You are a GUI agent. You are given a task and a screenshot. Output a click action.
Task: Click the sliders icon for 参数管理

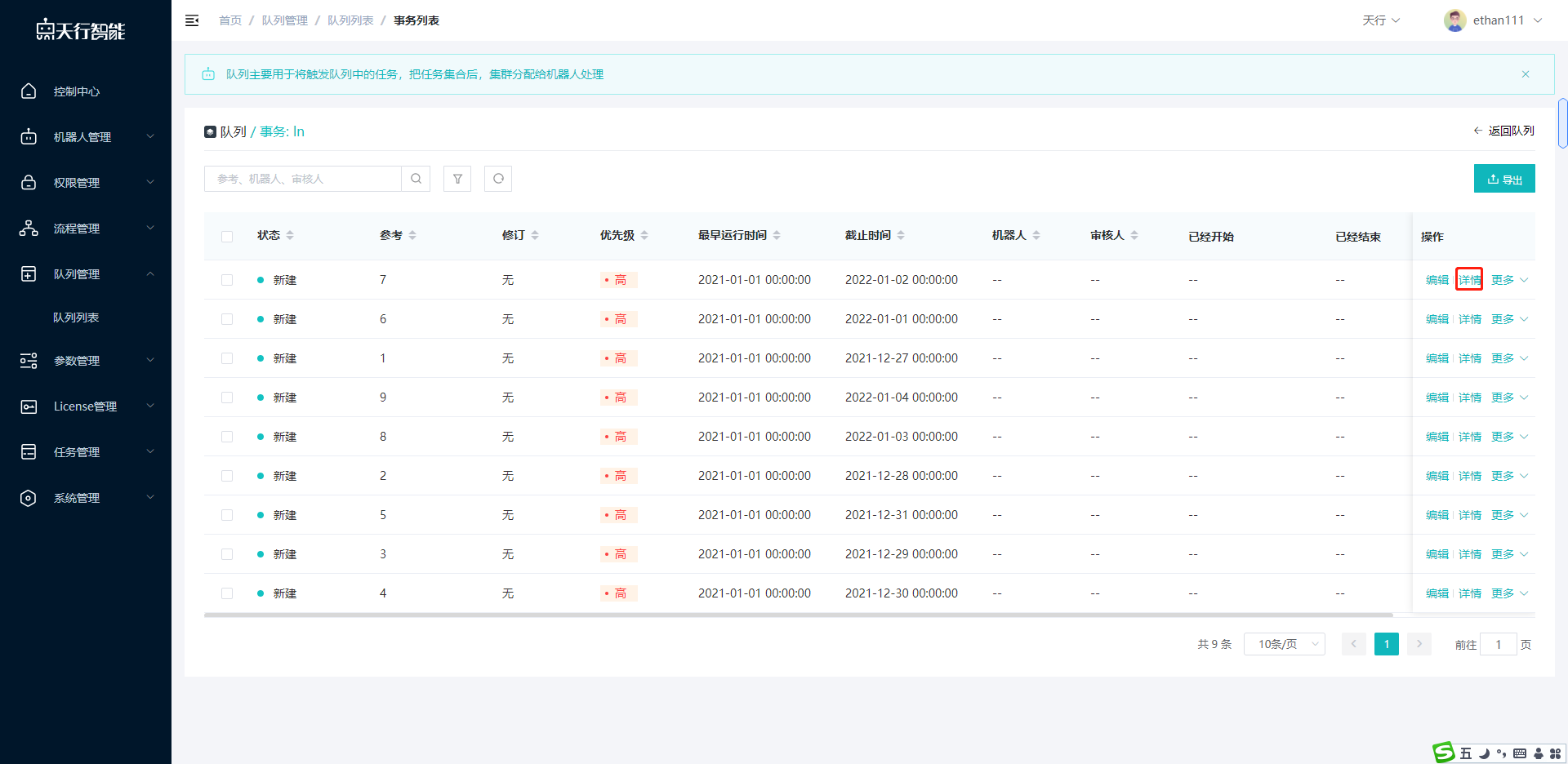[29, 361]
